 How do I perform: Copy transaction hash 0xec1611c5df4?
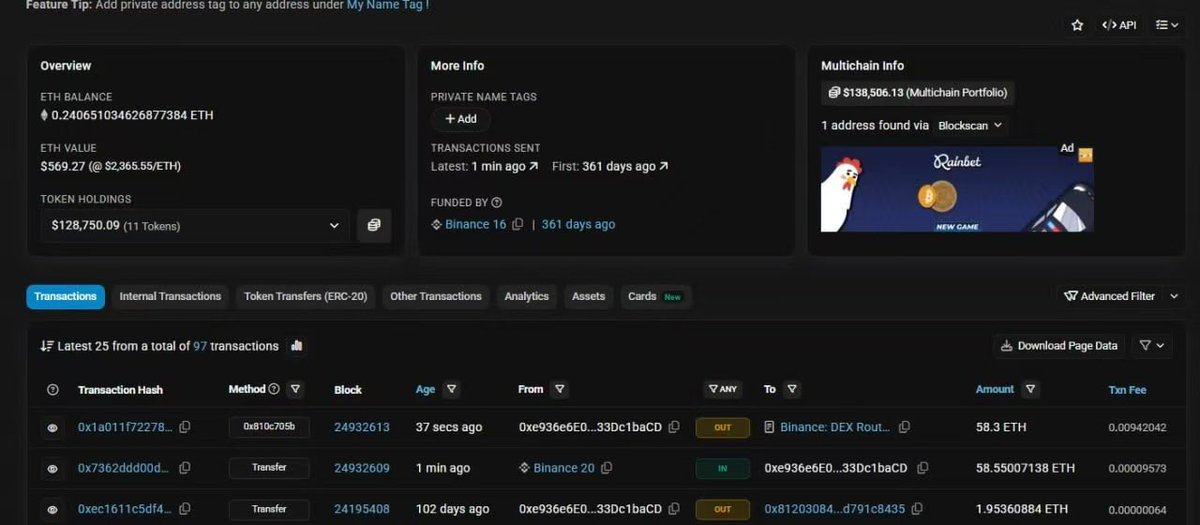183,509
